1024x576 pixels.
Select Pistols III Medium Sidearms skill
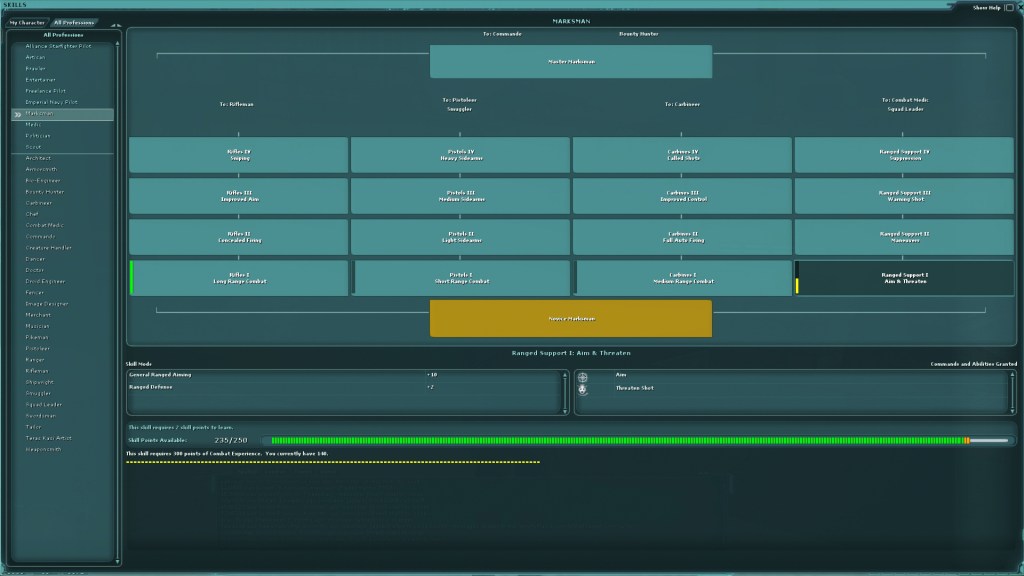click(x=460, y=196)
